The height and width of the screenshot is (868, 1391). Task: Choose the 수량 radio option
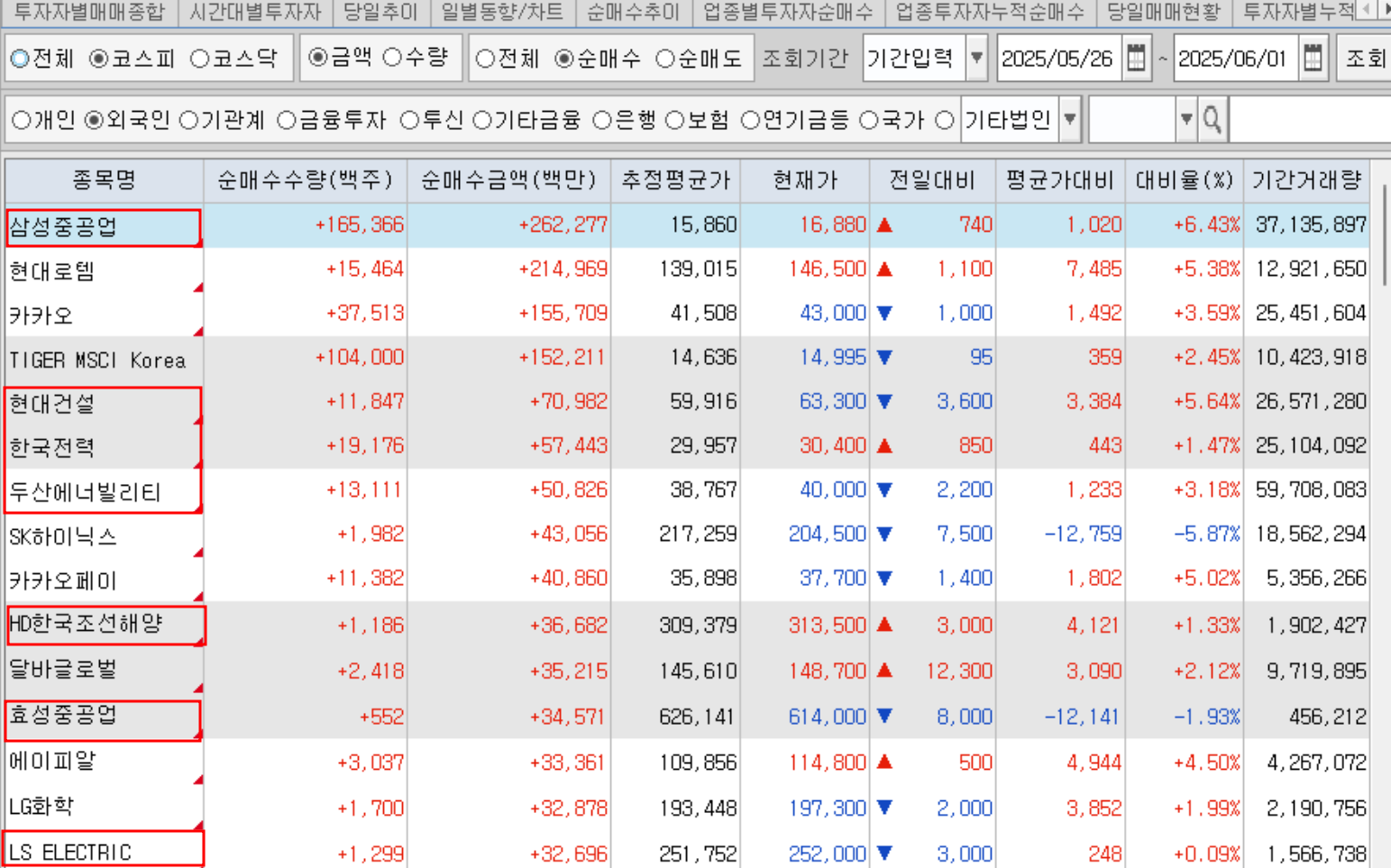click(x=393, y=59)
